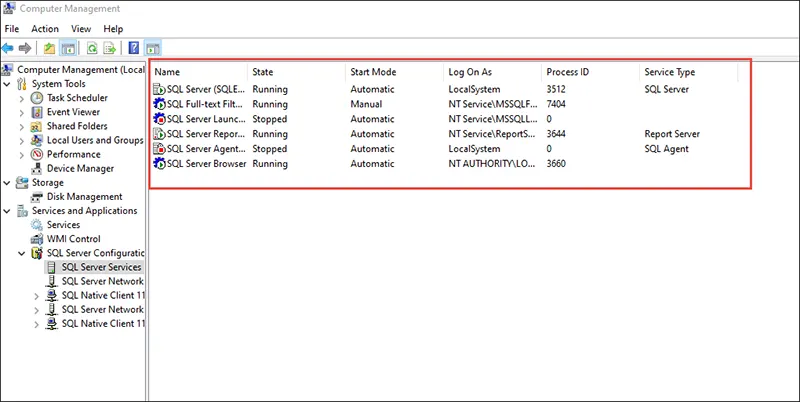This screenshot has height=402, width=800.
Task: Select the Services and Applications label
Action: 84,211
